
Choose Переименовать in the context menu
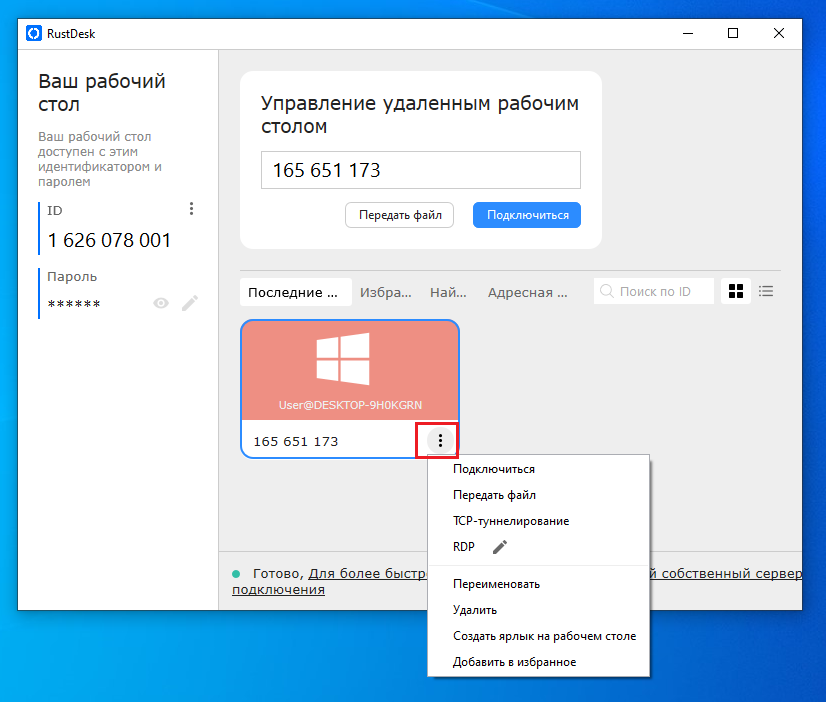[x=538, y=584]
